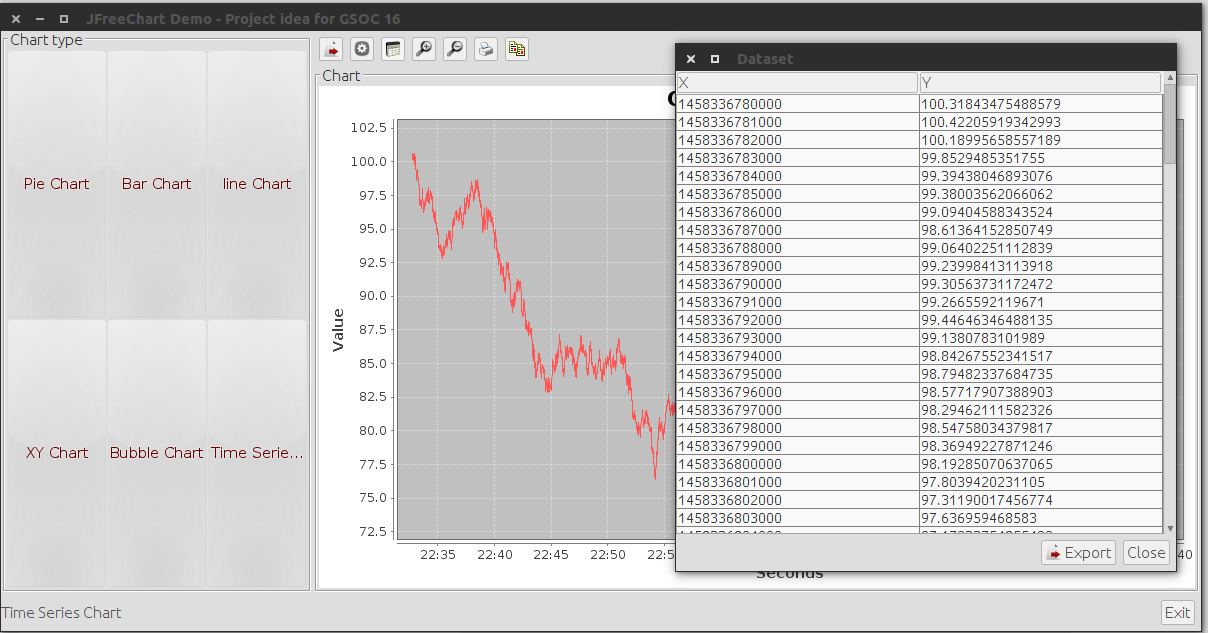Click the export chart toolbar icon
Viewport: 1208px width, 633px height.
[332, 48]
